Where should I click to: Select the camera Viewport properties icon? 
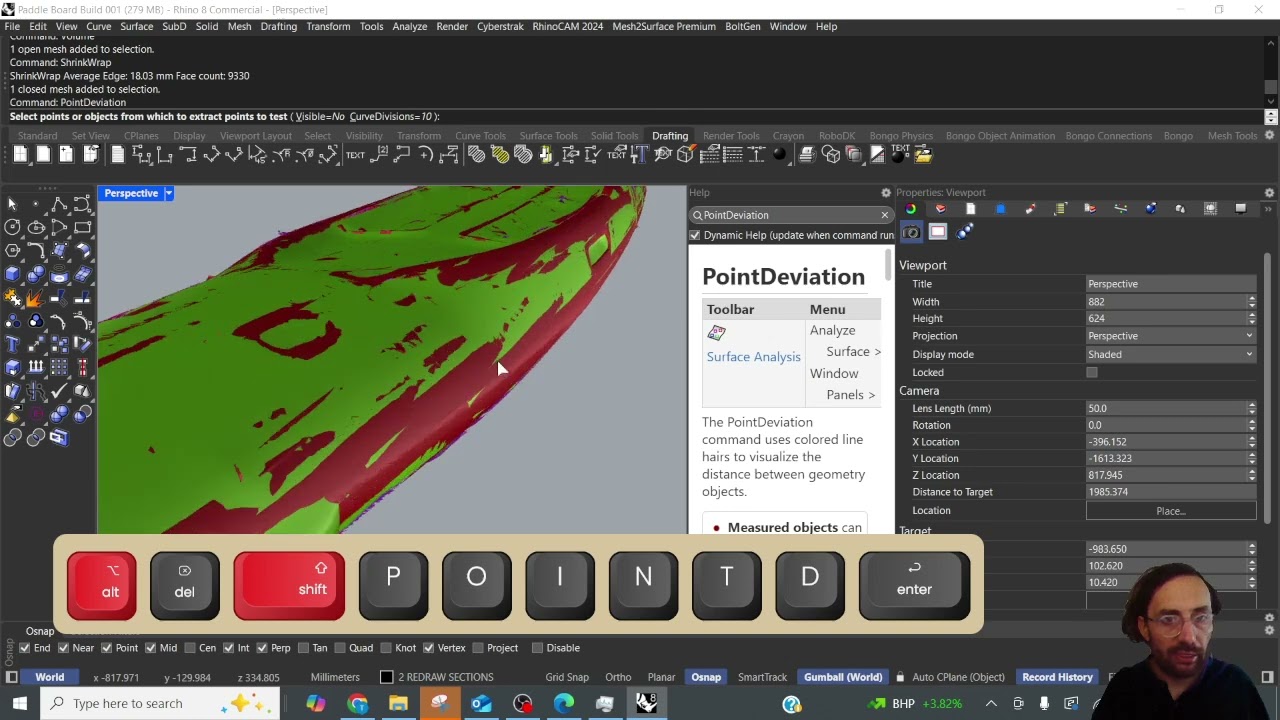(x=911, y=232)
